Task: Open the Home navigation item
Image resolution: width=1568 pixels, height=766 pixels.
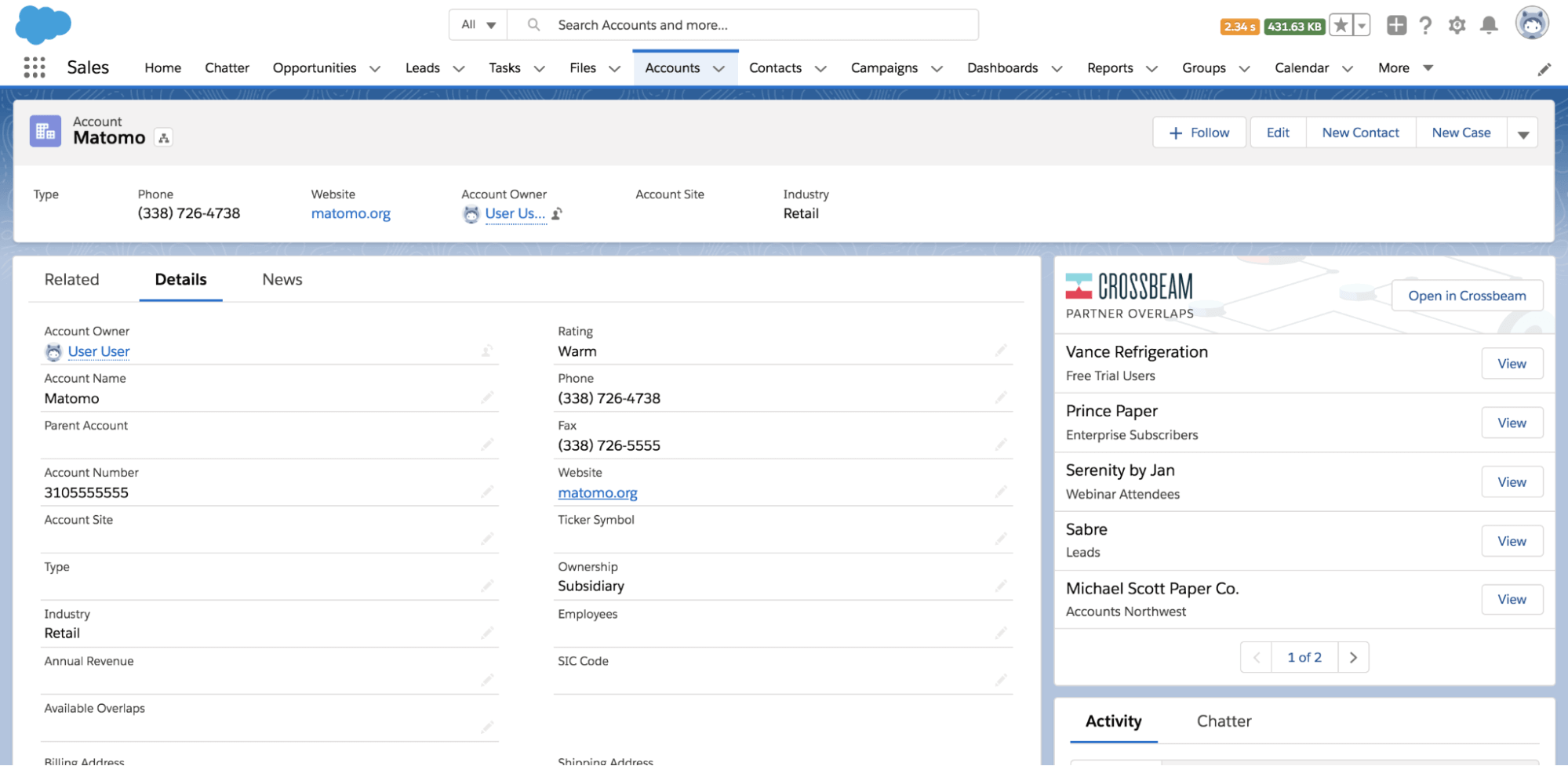Action: pos(163,68)
